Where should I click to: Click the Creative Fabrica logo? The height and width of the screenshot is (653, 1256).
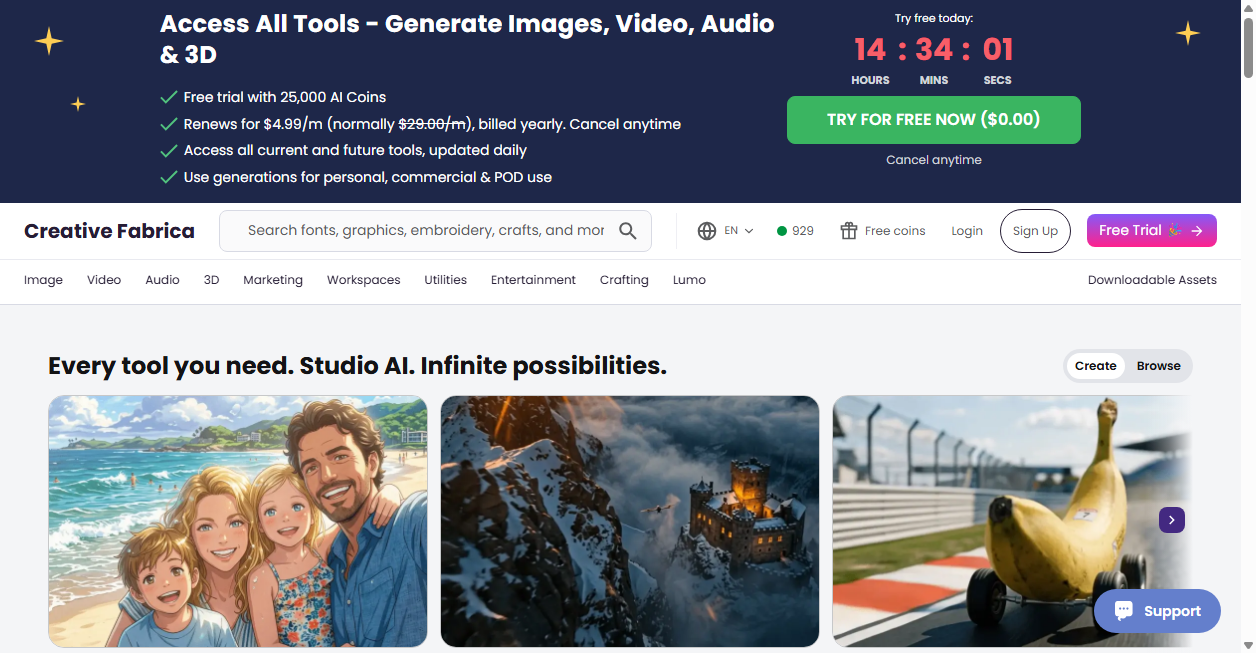click(x=109, y=231)
